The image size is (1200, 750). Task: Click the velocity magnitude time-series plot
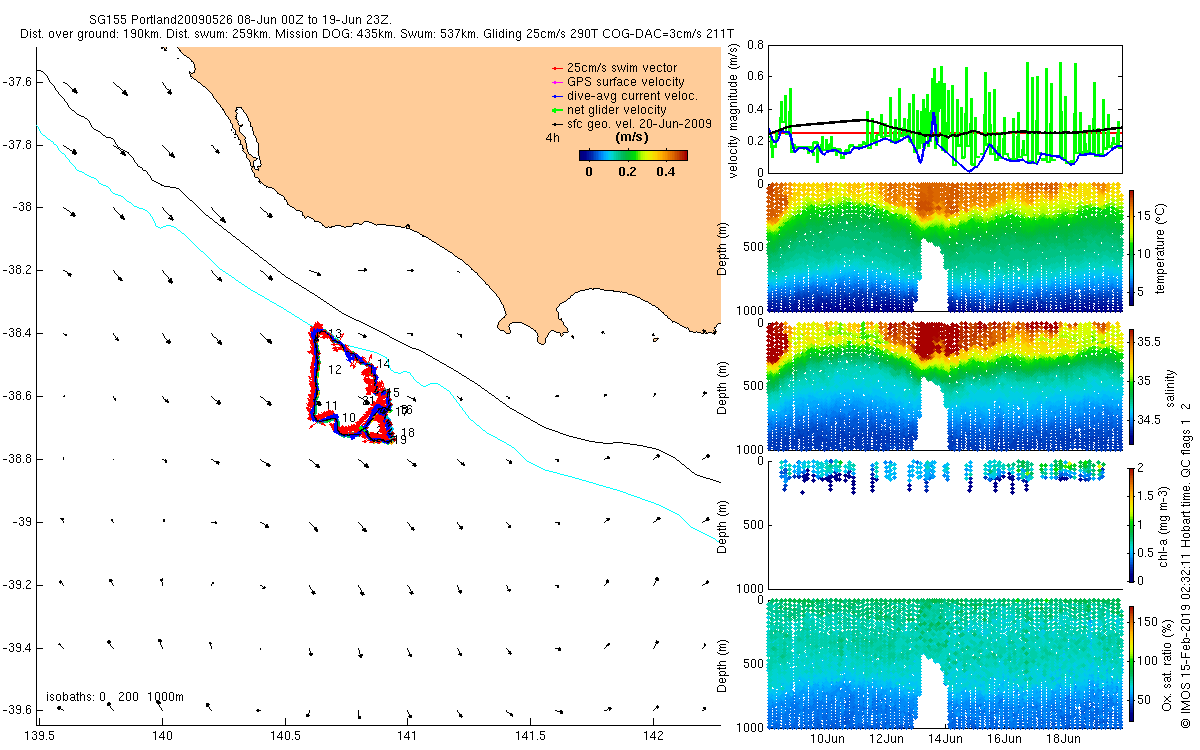(943, 108)
